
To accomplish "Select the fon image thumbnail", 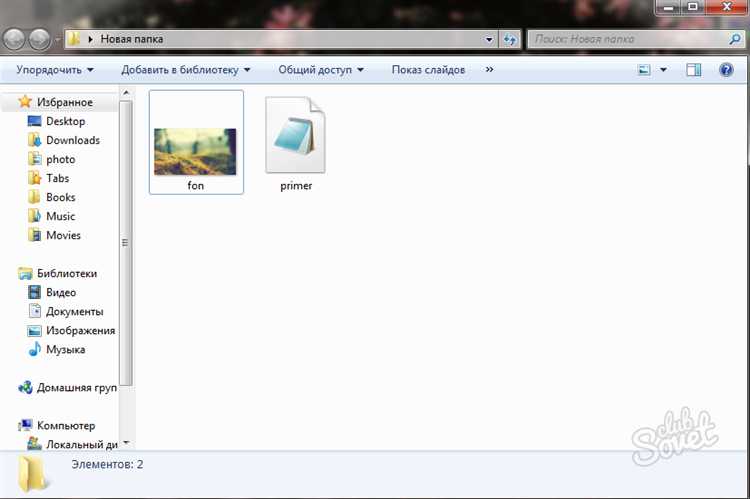I will pos(195,150).
